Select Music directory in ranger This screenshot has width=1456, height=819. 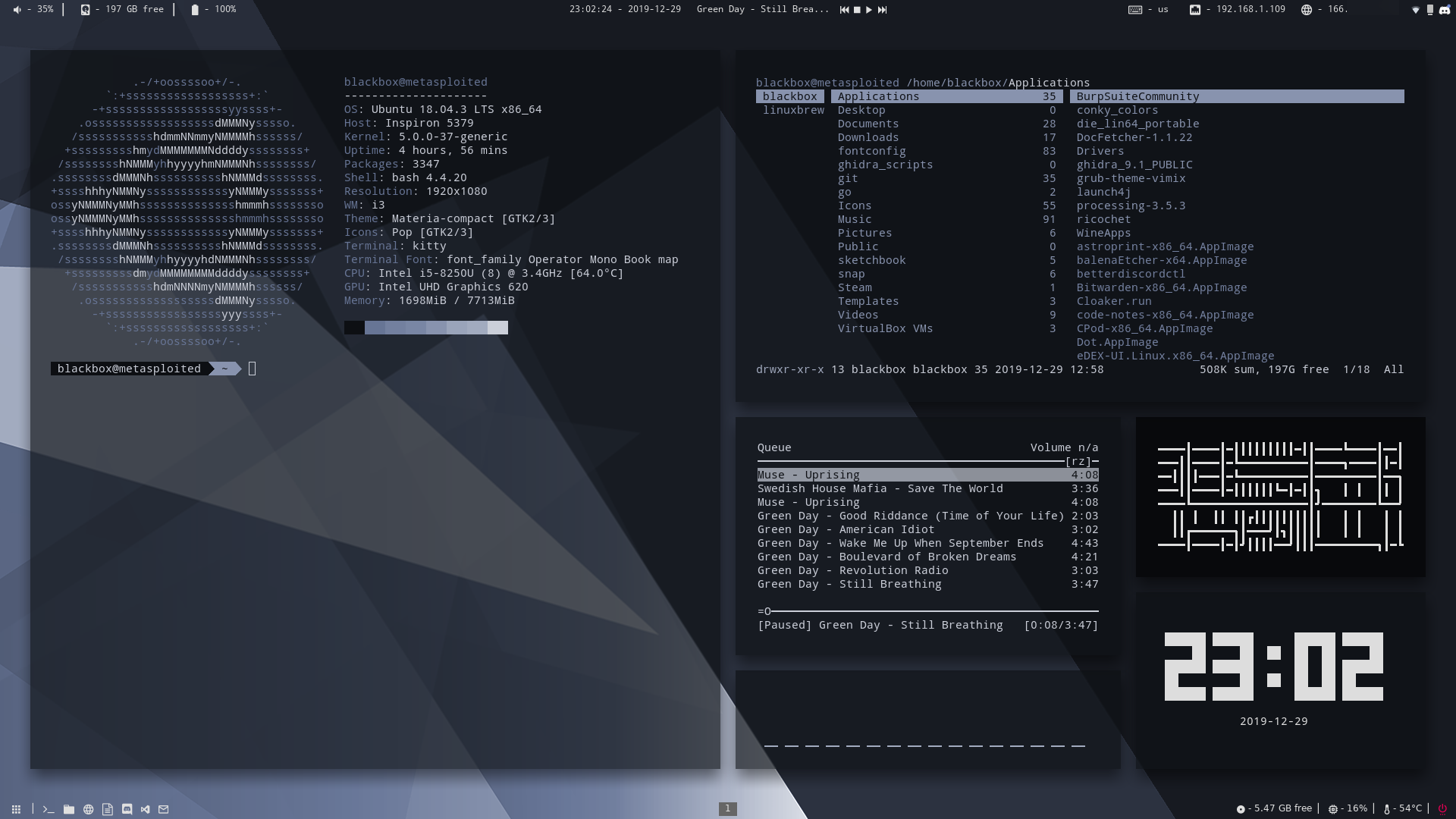click(x=947, y=219)
